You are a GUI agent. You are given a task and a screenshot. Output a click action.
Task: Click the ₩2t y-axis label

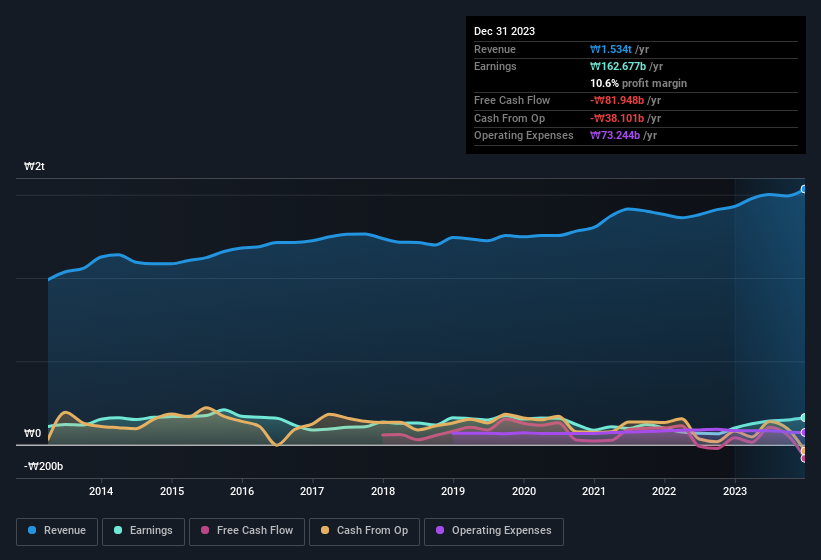pos(34,166)
